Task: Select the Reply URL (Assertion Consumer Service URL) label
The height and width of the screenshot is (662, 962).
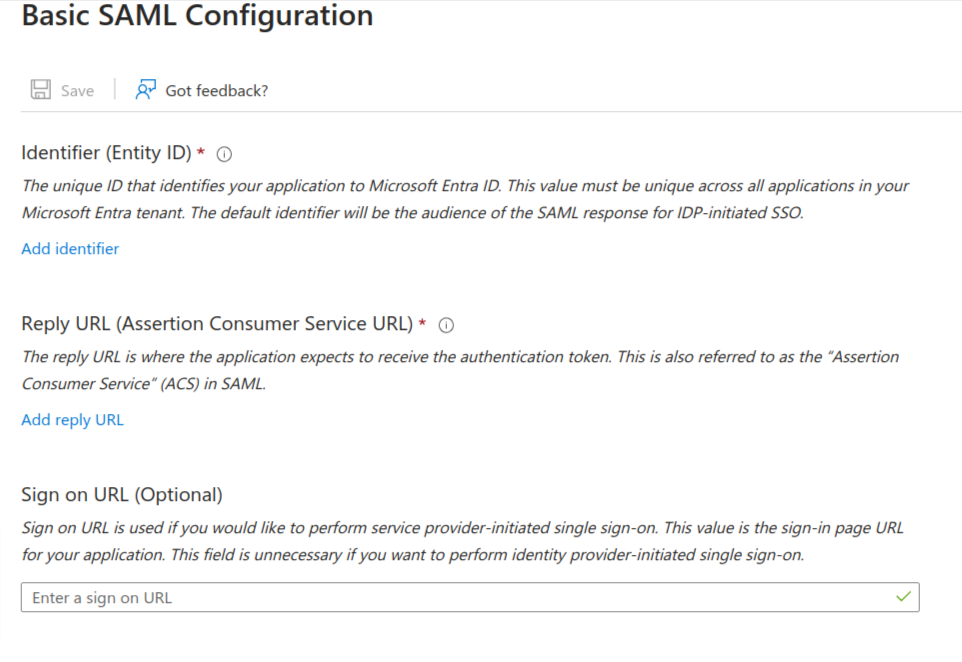Action: pyautogui.click(x=217, y=324)
